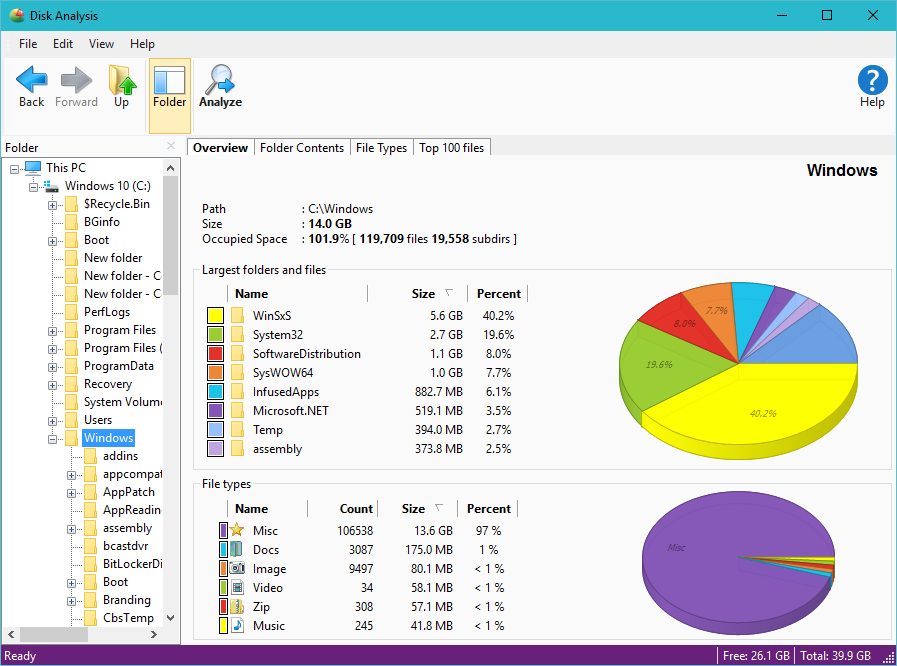Click the Image file type icon
Image resolution: width=897 pixels, height=666 pixels.
[x=239, y=568]
